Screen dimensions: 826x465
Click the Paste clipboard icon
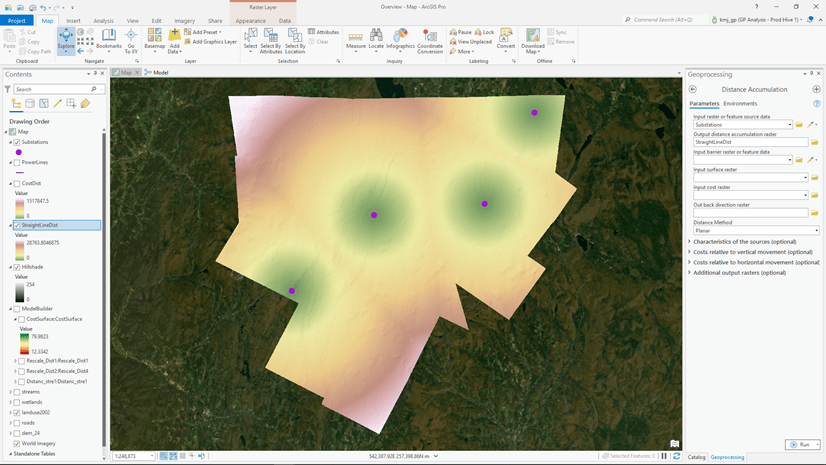(x=9, y=37)
